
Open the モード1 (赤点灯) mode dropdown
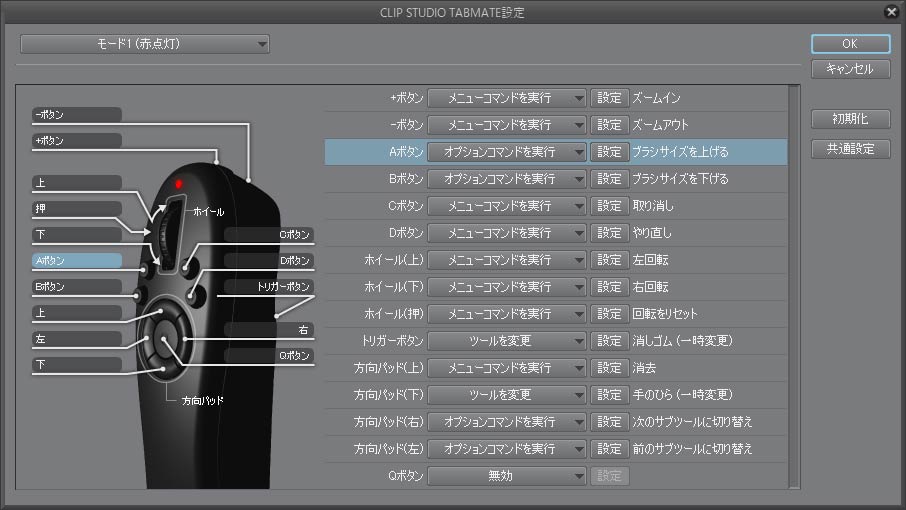point(144,44)
